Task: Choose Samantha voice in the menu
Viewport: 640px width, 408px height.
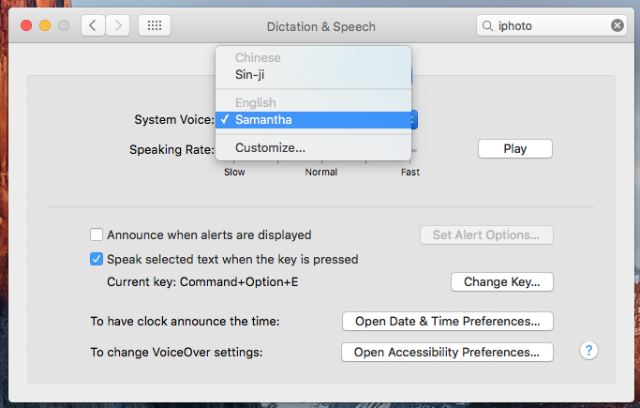Action: pos(265,120)
